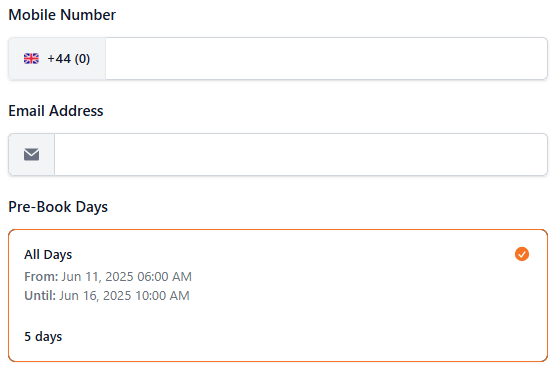
Task: Click the grey country prefix box
Action: [57, 59]
